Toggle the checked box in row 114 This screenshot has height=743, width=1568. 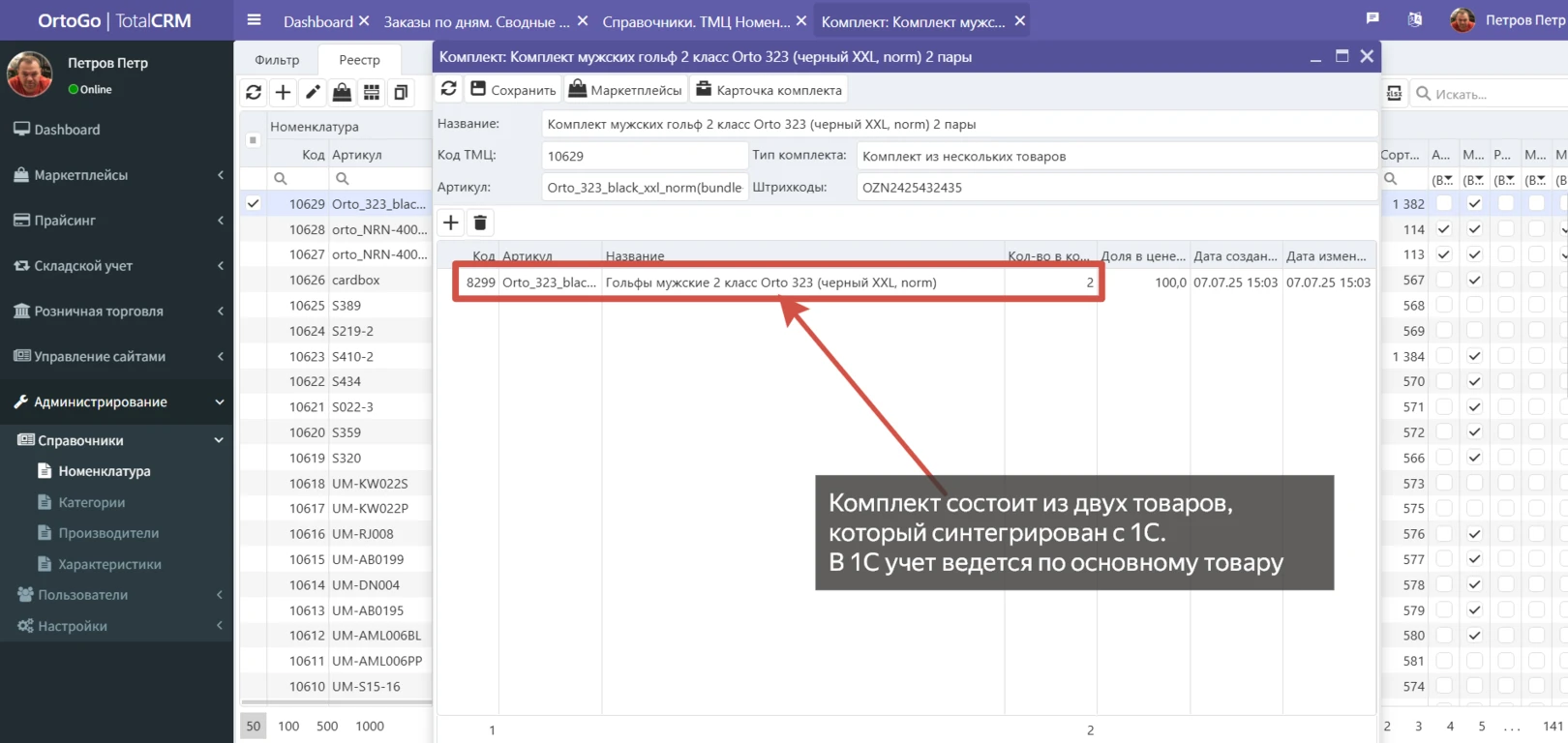1443,229
